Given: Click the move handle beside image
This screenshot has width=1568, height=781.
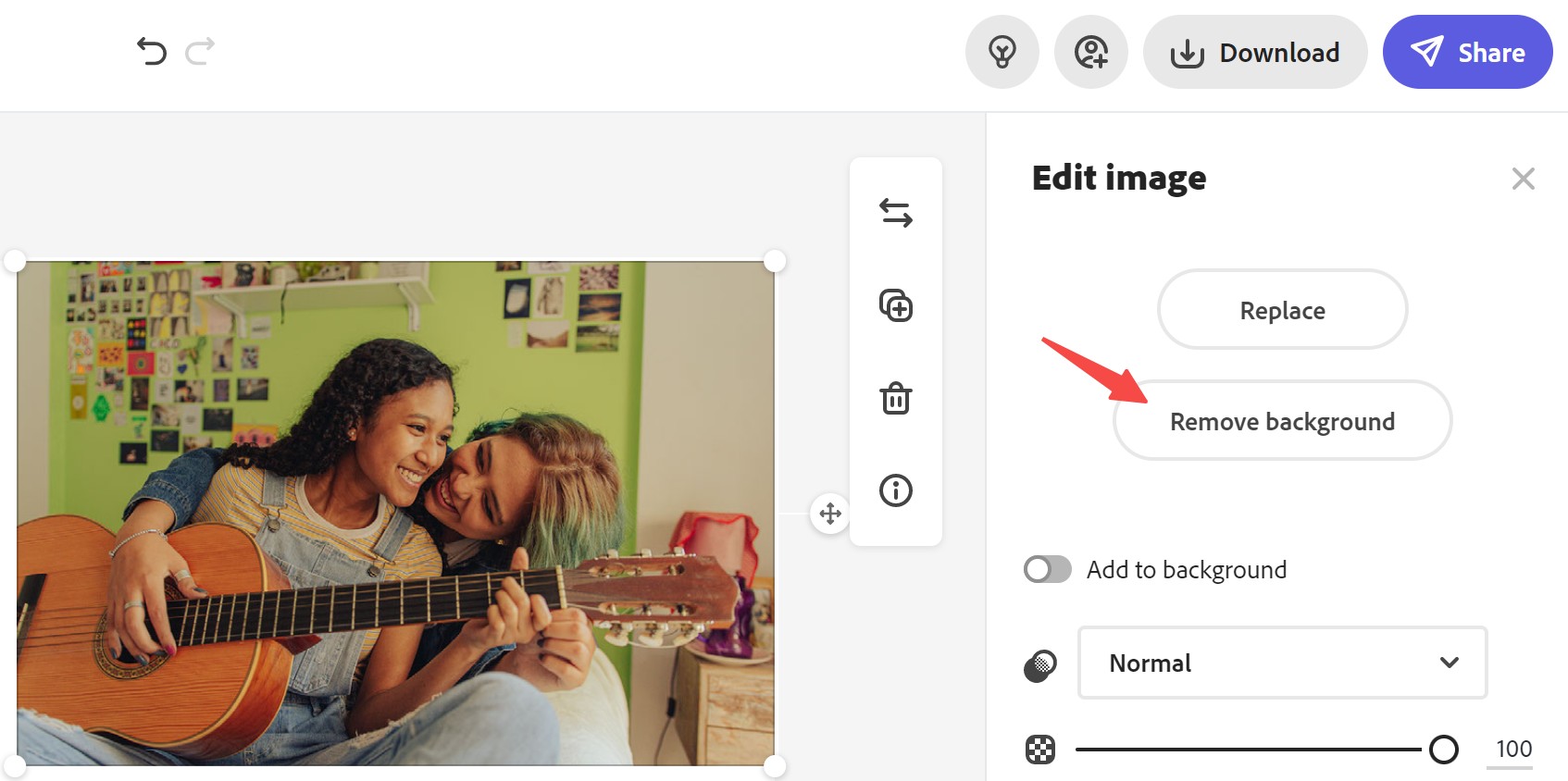Looking at the screenshot, I should click(x=830, y=513).
